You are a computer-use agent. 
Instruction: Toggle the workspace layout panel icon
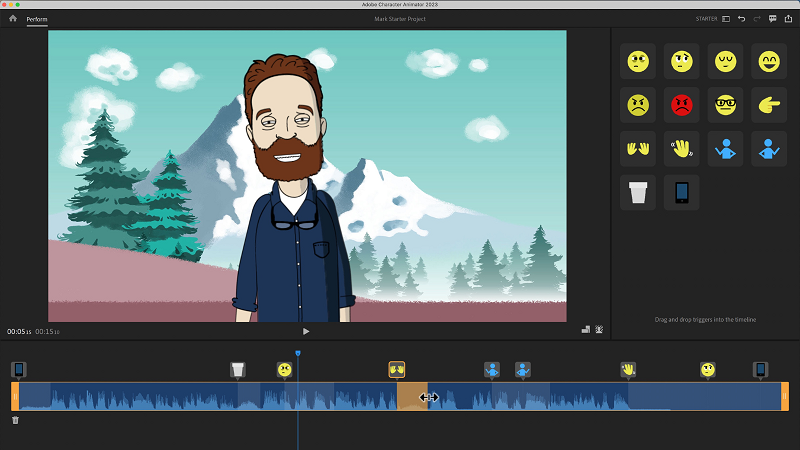726,19
